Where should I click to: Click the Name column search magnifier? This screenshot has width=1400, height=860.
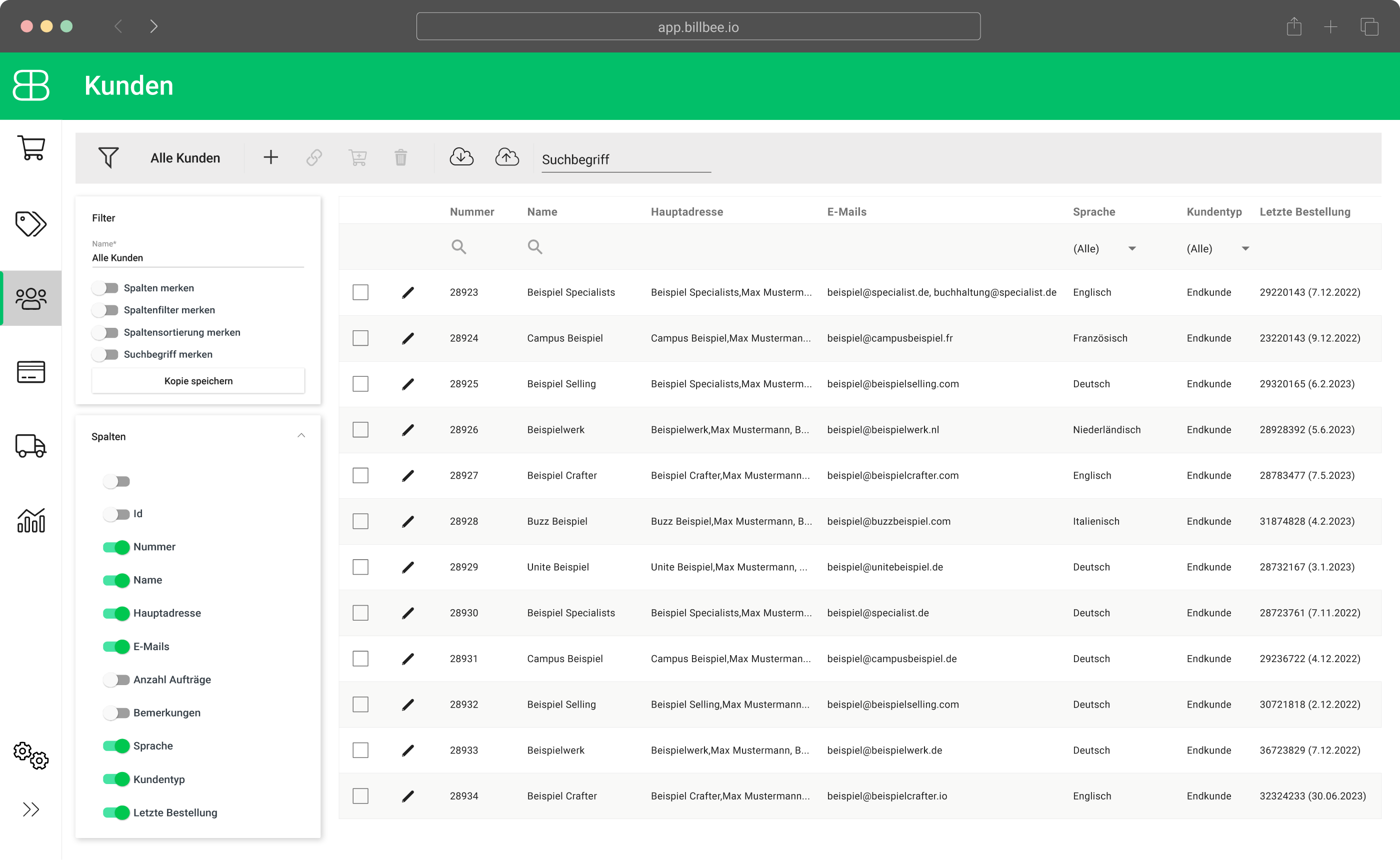tap(534, 247)
